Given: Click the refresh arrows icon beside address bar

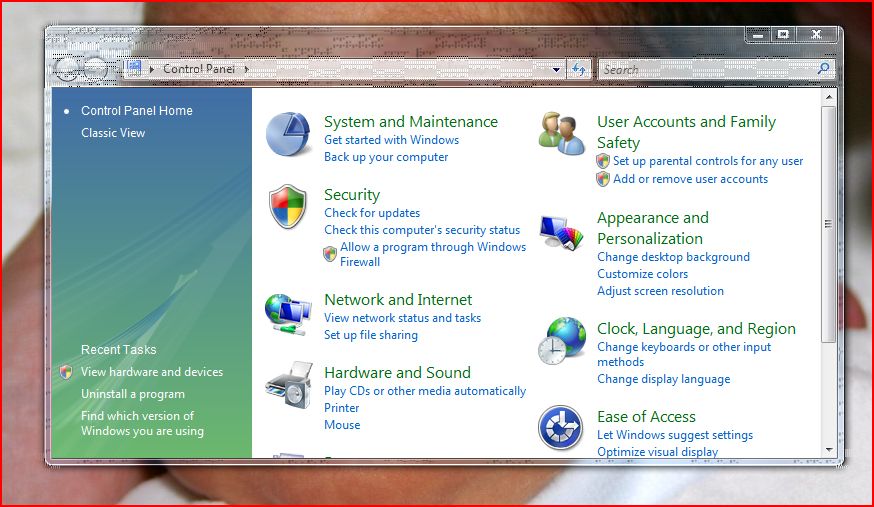Looking at the screenshot, I should click(579, 70).
